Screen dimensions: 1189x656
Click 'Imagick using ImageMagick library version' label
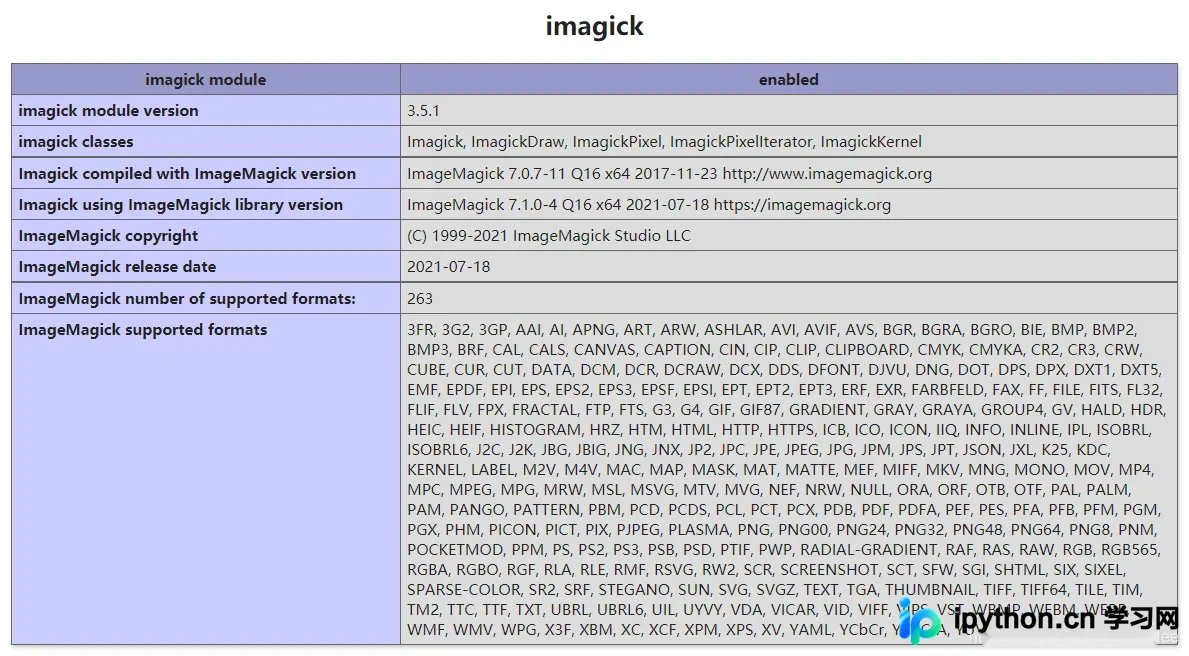(x=180, y=205)
